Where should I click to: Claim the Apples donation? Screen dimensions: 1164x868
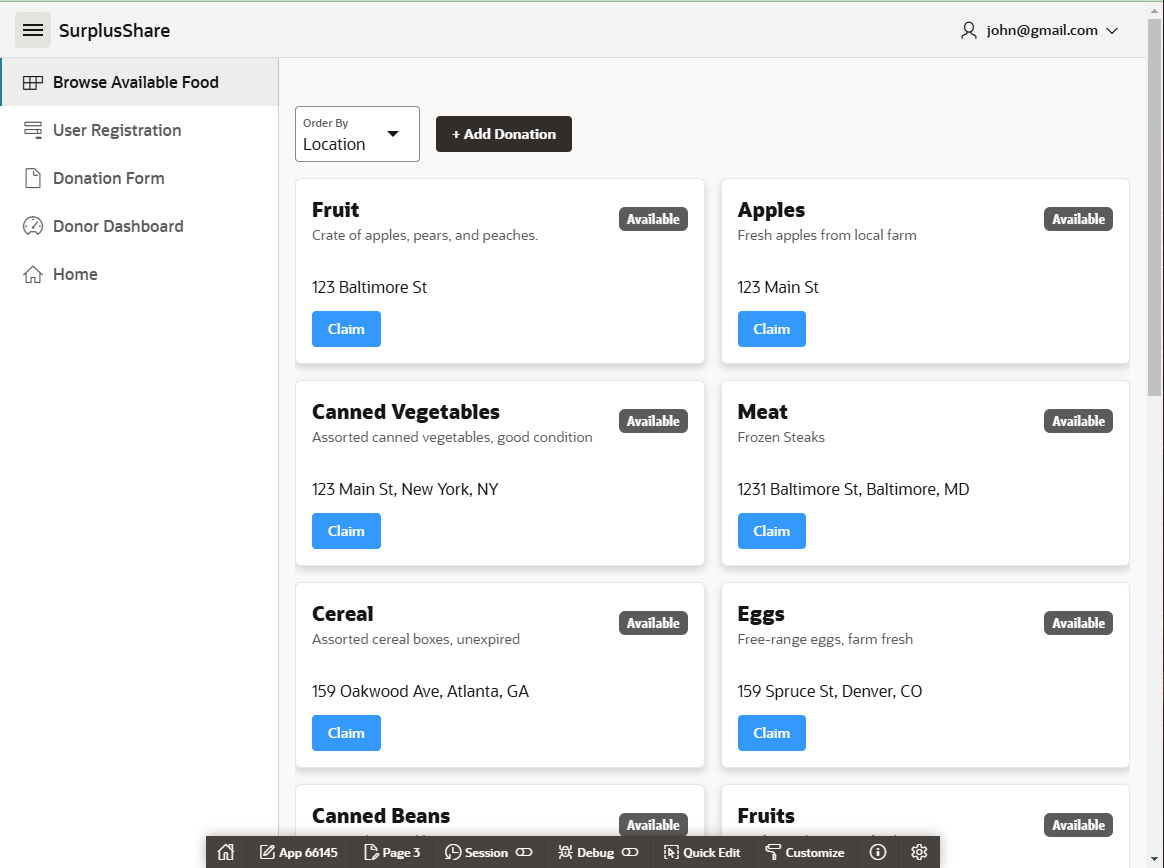pos(771,329)
